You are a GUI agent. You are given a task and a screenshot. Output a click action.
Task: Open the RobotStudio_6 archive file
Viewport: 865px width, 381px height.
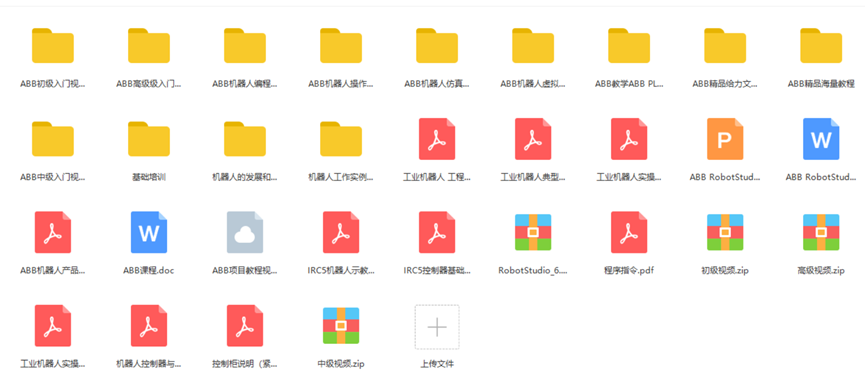tap(533, 232)
